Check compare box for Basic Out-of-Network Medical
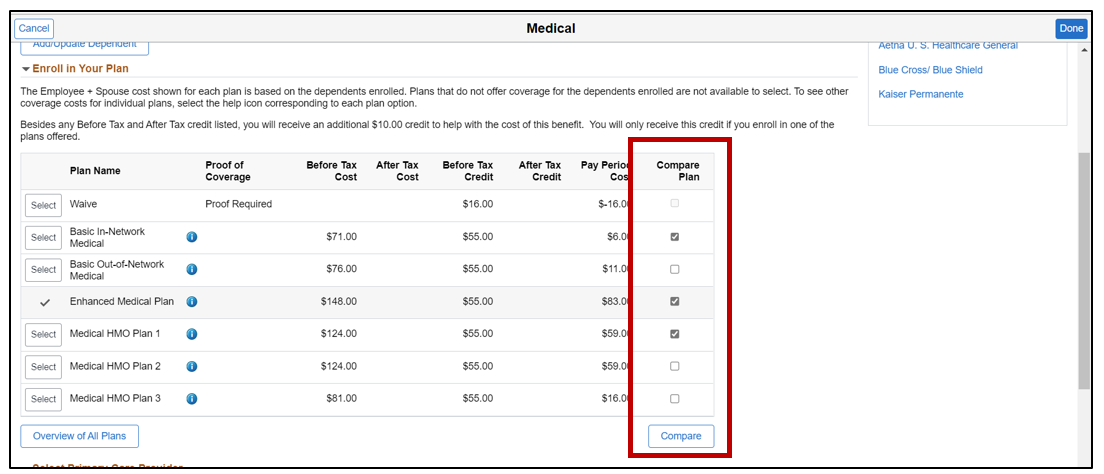The width and height of the screenshot is (1104, 474). click(674, 269)
